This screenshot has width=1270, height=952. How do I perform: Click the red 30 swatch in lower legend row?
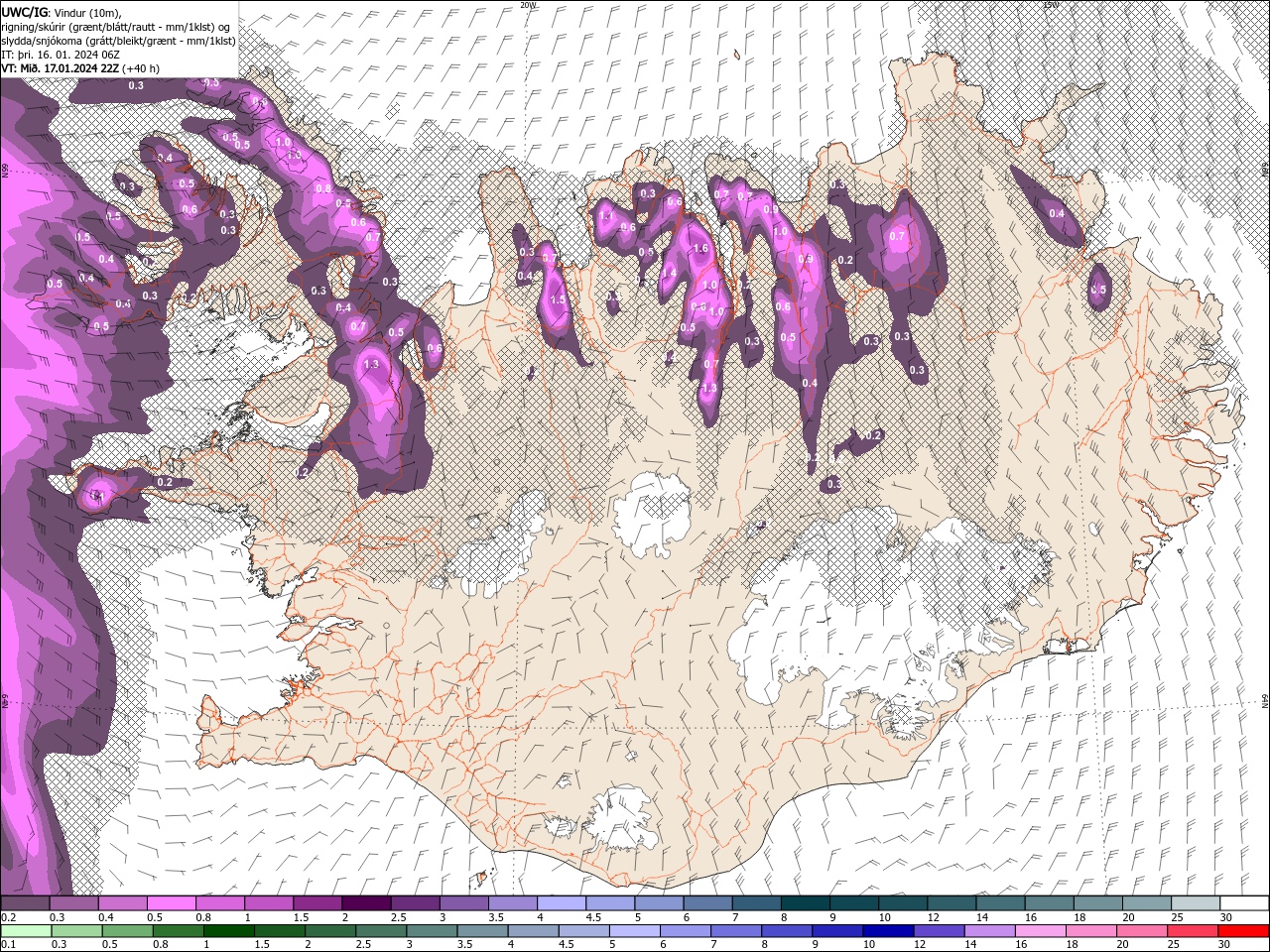click(x=1244, y=931)
